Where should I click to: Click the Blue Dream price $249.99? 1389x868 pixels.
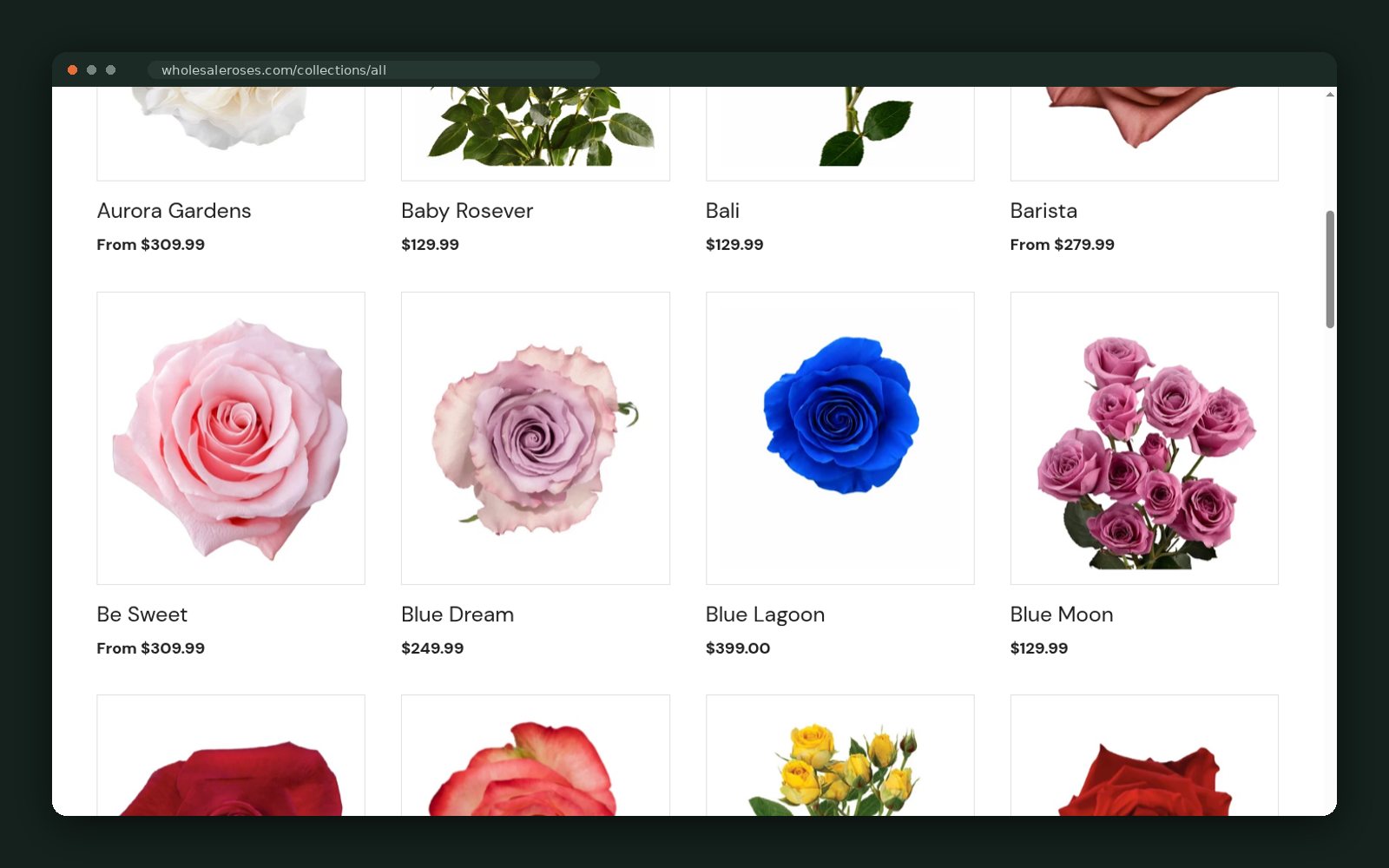click(432, 648)
